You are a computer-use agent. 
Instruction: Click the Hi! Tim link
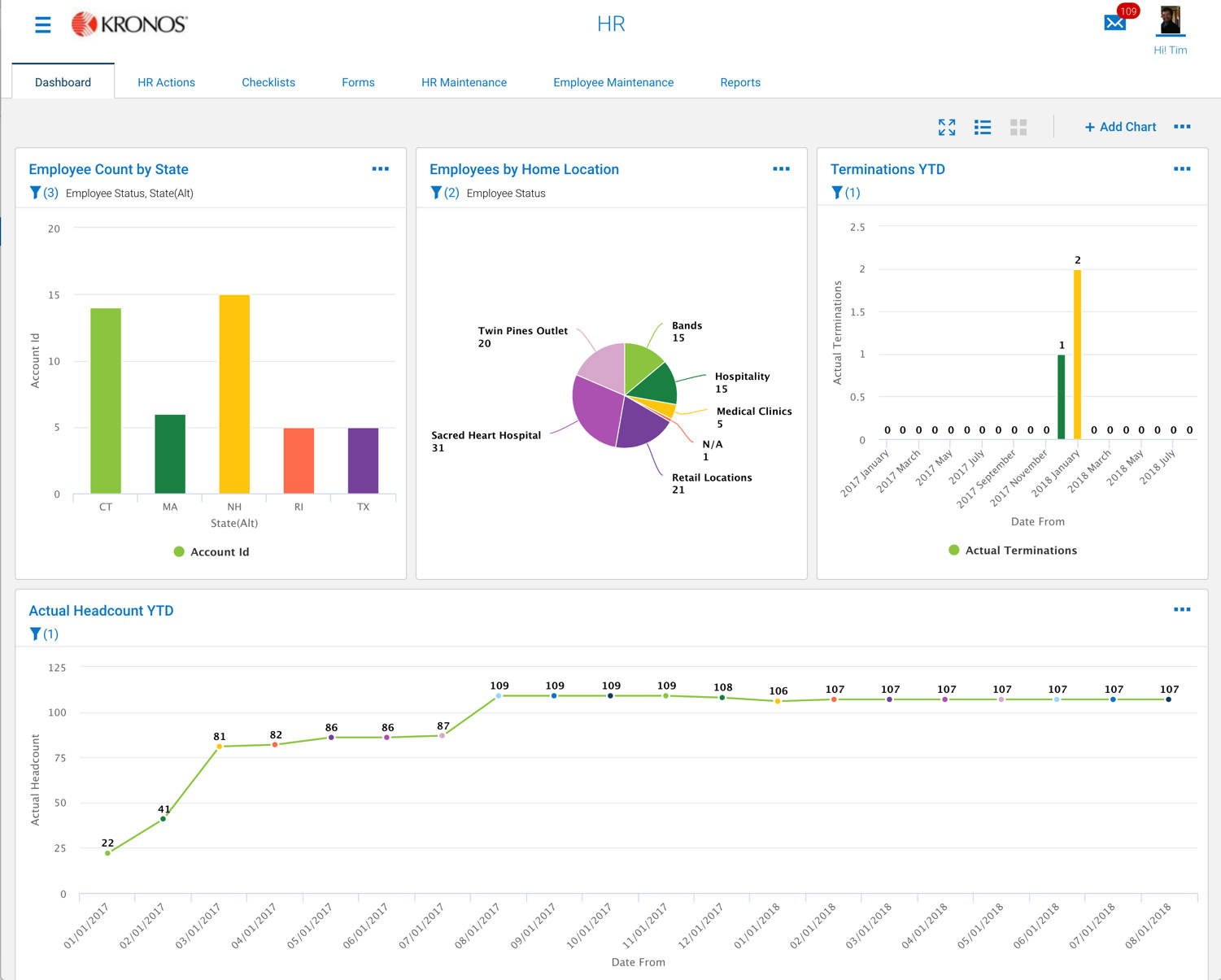tap(1170, 50)
